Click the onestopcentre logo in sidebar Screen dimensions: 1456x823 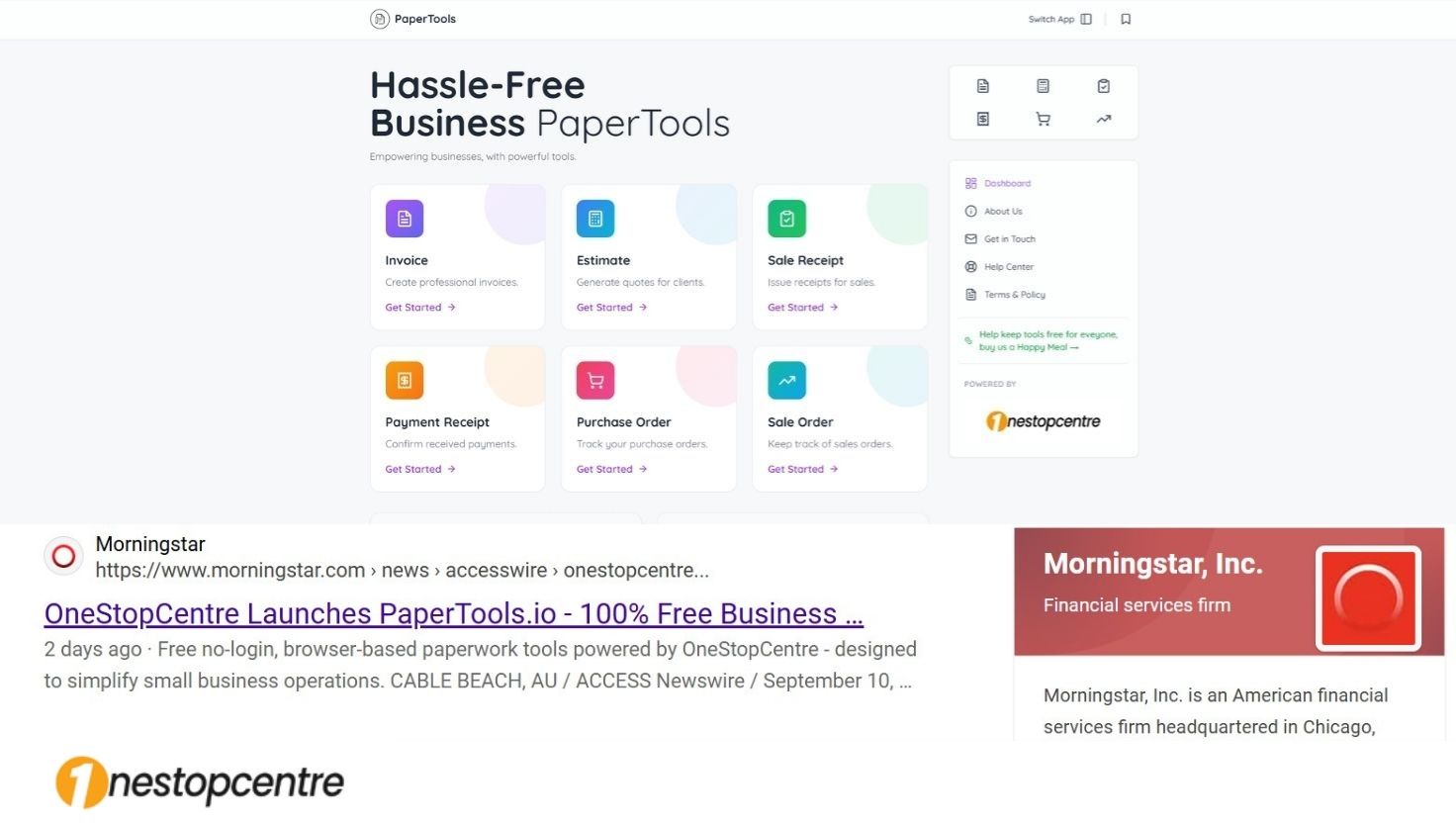[1043, 421]
